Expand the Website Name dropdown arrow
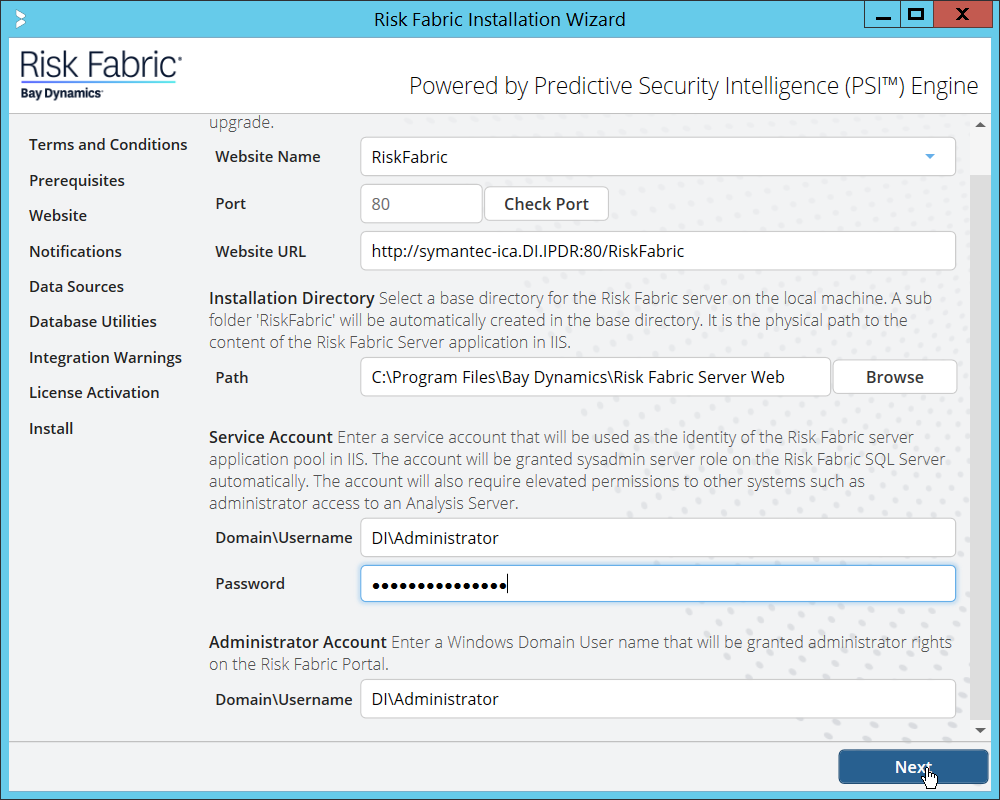Image resolution: width=1000 pixels, height=800 pixels. tap(929, 157)
